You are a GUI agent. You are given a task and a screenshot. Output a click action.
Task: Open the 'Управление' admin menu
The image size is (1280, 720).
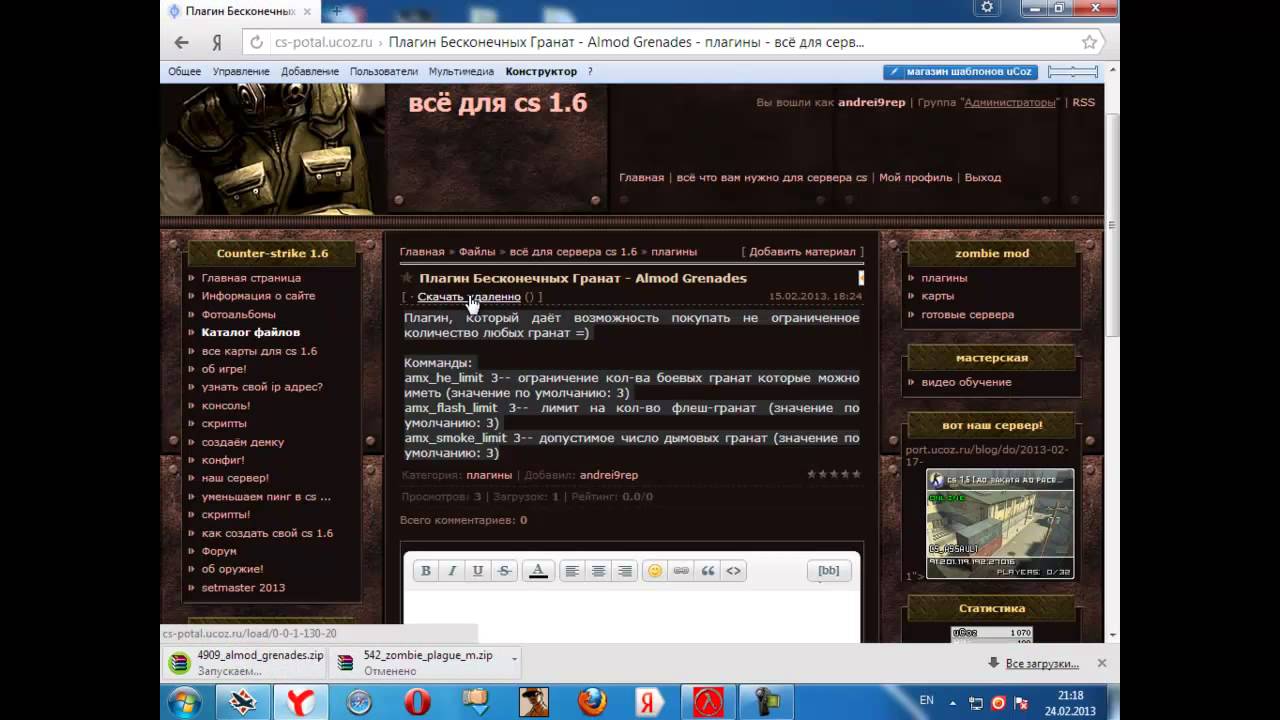tap(241, 72)
